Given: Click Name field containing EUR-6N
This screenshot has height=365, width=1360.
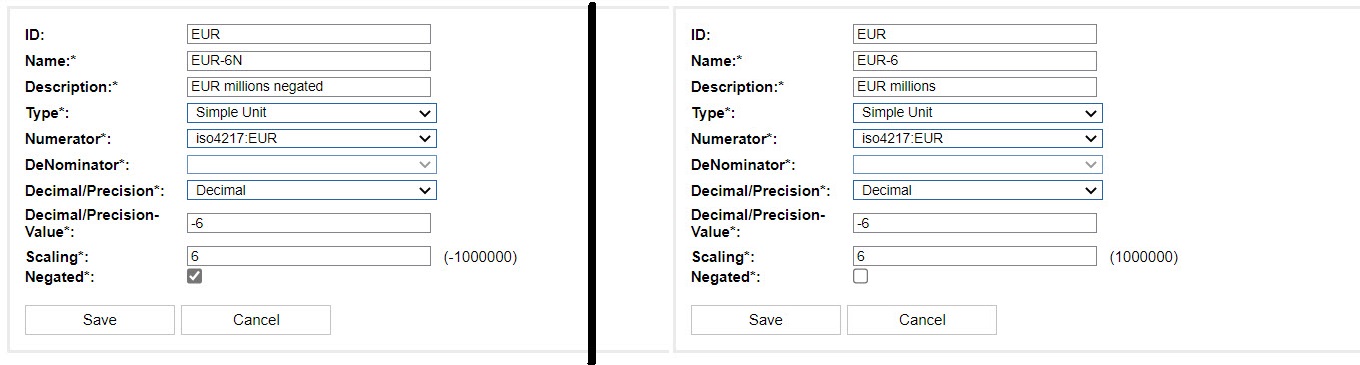Looking at the screenshot, I should [309, 61].
